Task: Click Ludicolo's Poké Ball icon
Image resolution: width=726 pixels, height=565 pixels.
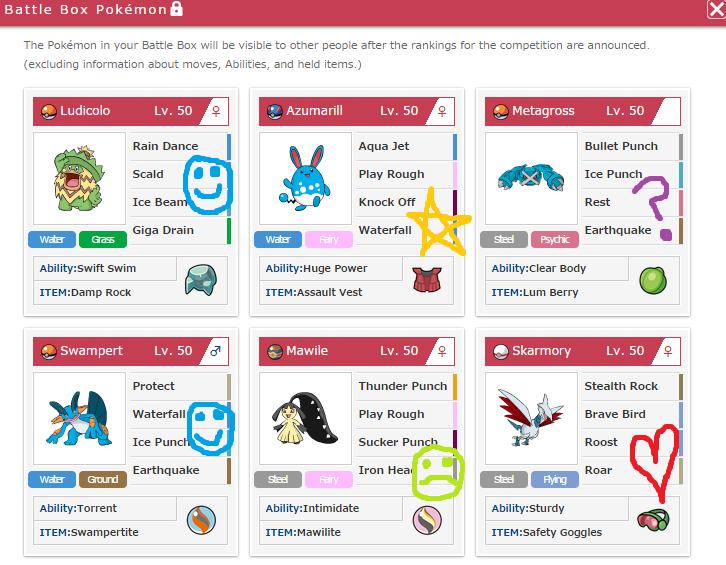Action: [49, 112]
